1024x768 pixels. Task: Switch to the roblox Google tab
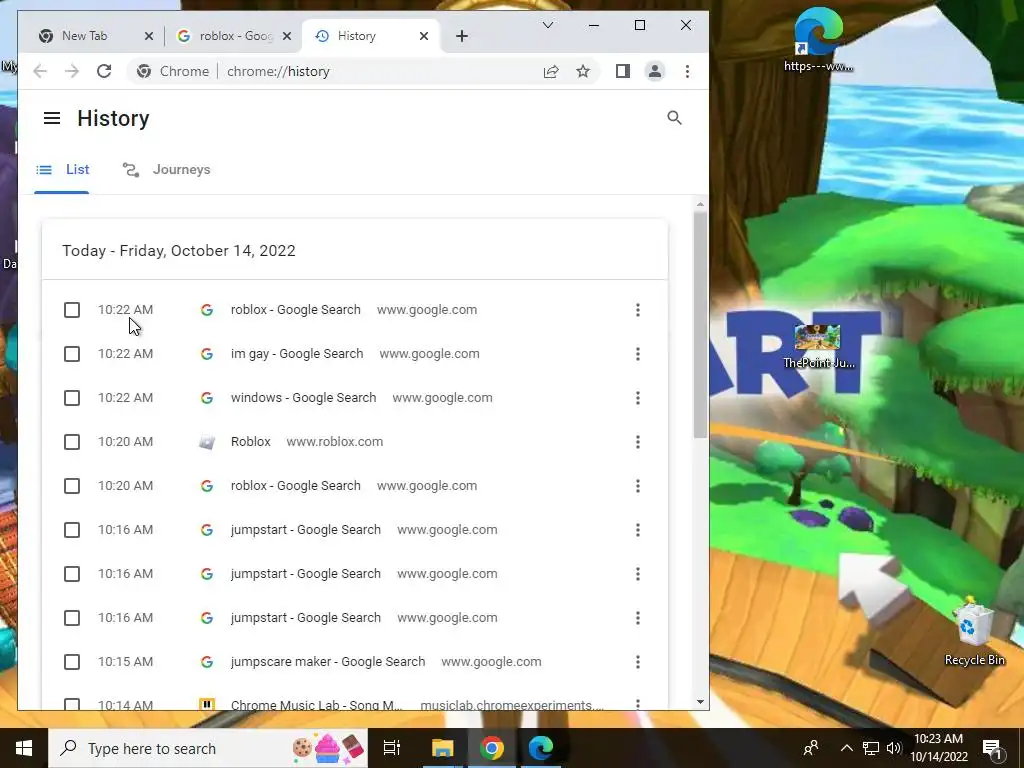pyautogui.click(x=234, y=36)
